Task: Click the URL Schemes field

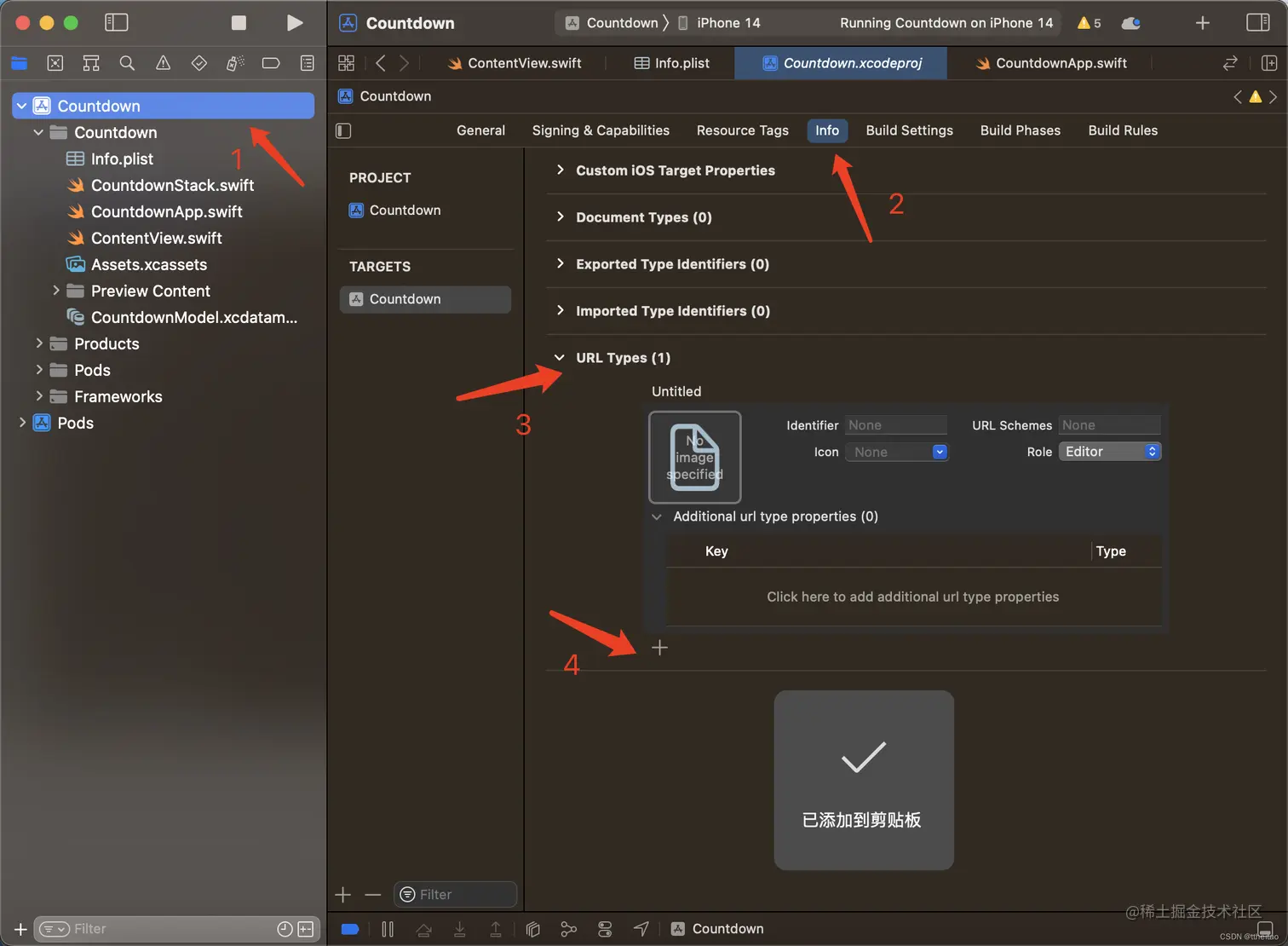Action: [x=1110, y=425]
